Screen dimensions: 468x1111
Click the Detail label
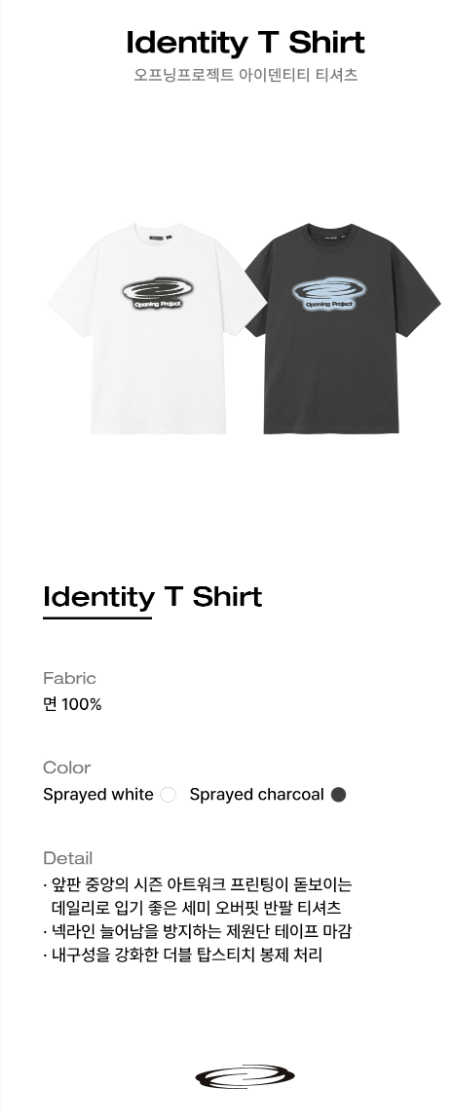click(67, 859)
